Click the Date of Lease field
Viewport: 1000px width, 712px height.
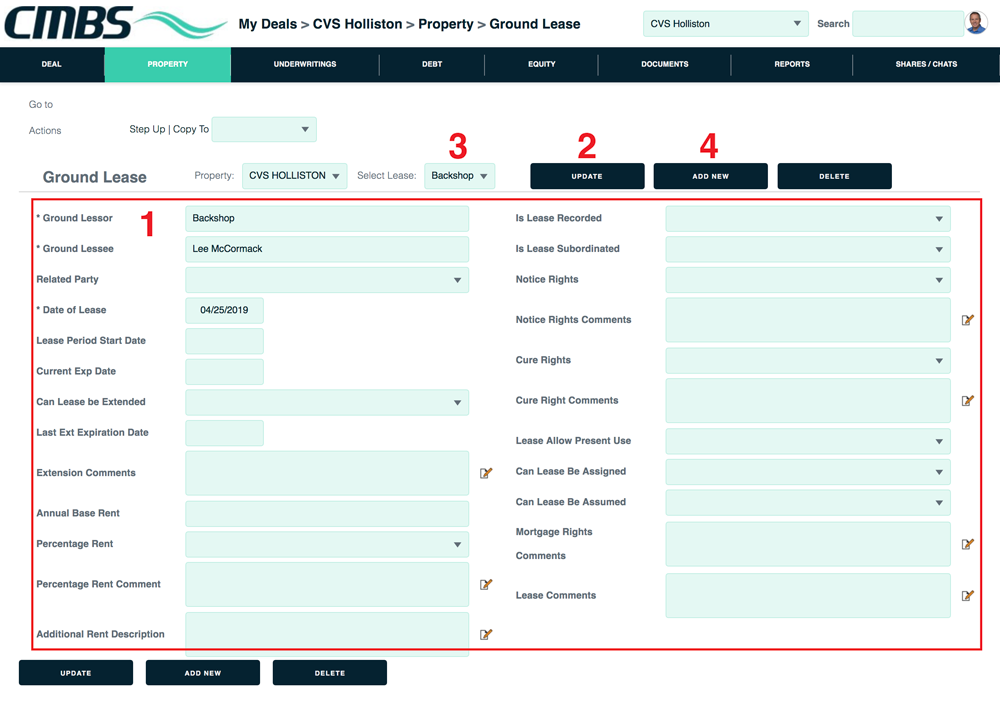click(224, 311)
